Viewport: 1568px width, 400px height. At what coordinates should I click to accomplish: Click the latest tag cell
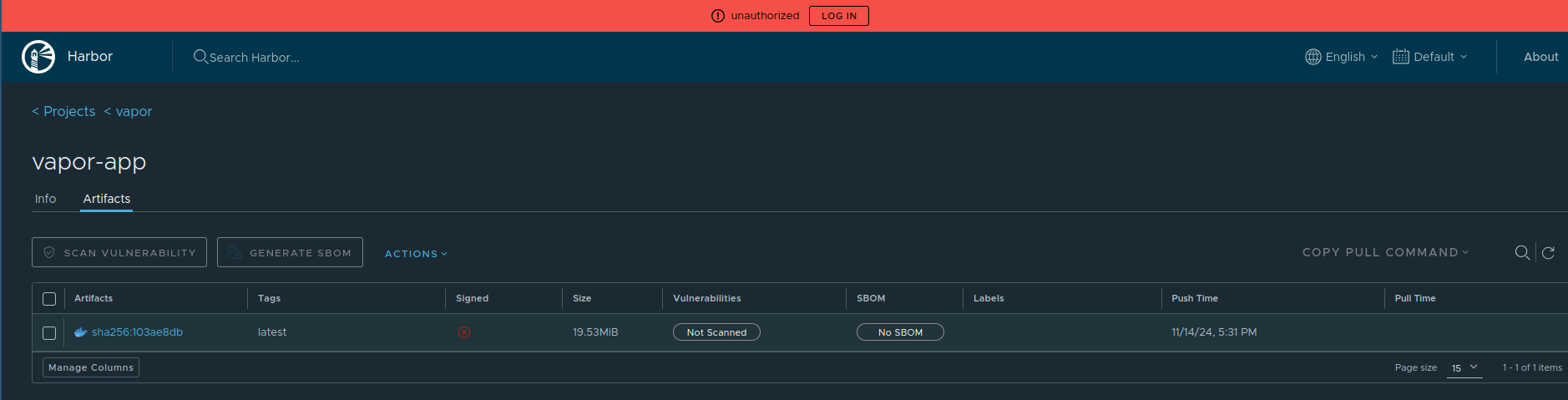pyautogui.click(x=272, y=332)
